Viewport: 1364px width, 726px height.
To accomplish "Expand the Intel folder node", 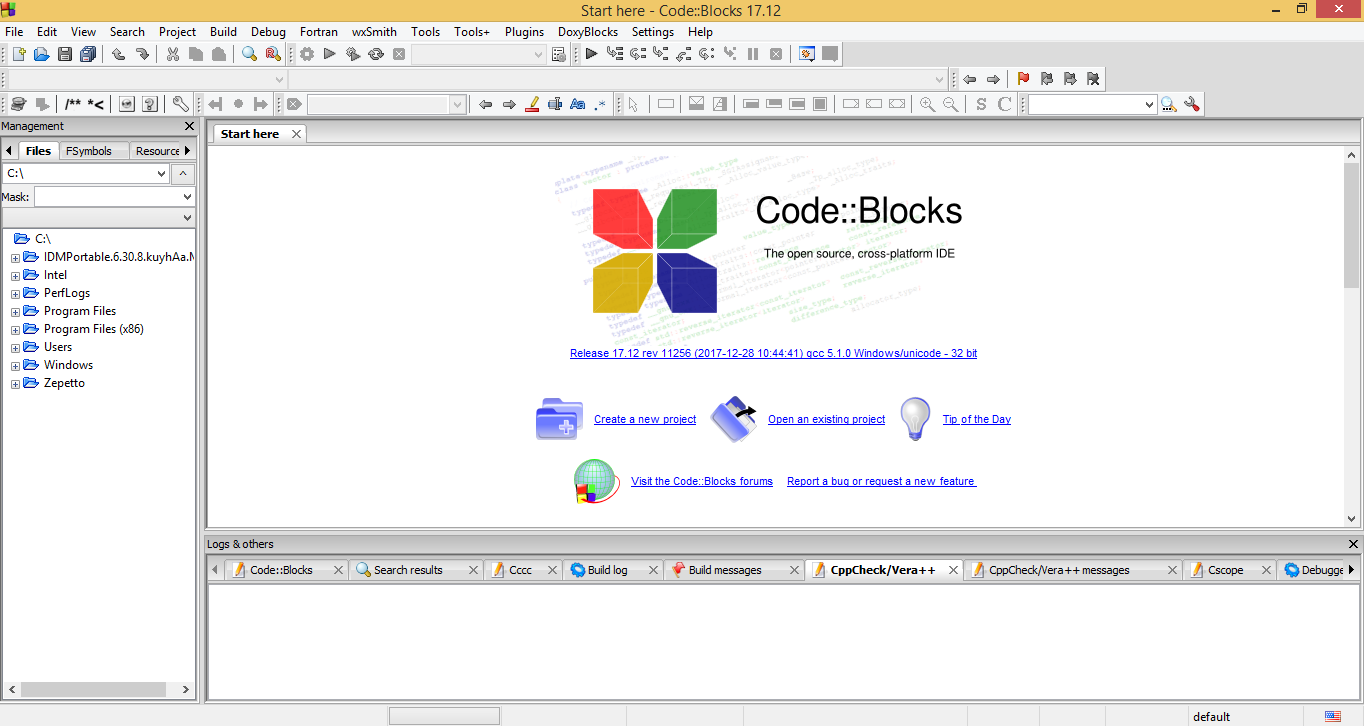I will 15,276.
